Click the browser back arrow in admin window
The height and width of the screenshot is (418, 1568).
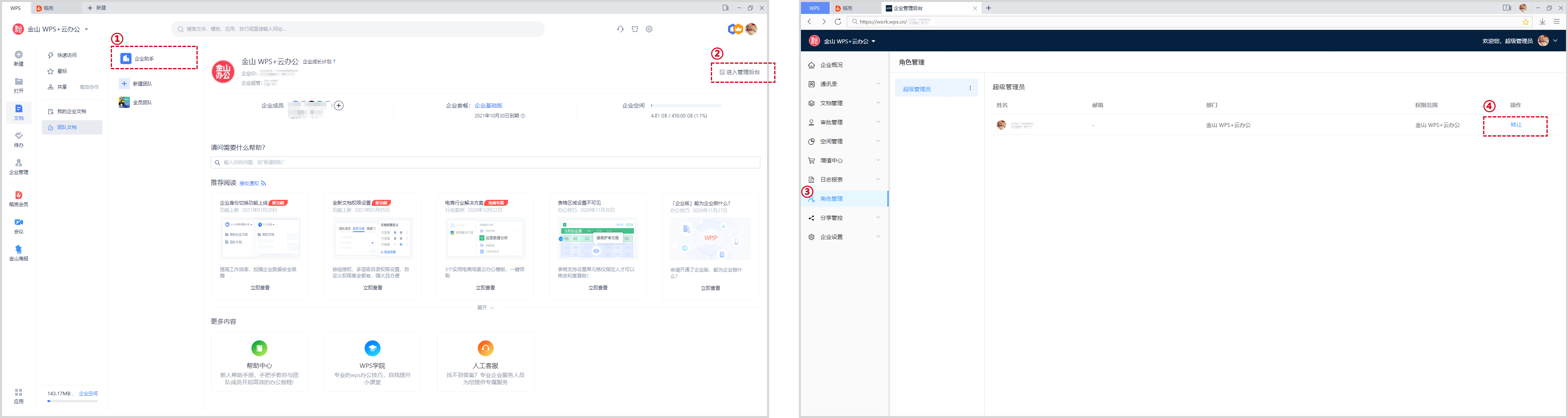(x=810, y=22)
